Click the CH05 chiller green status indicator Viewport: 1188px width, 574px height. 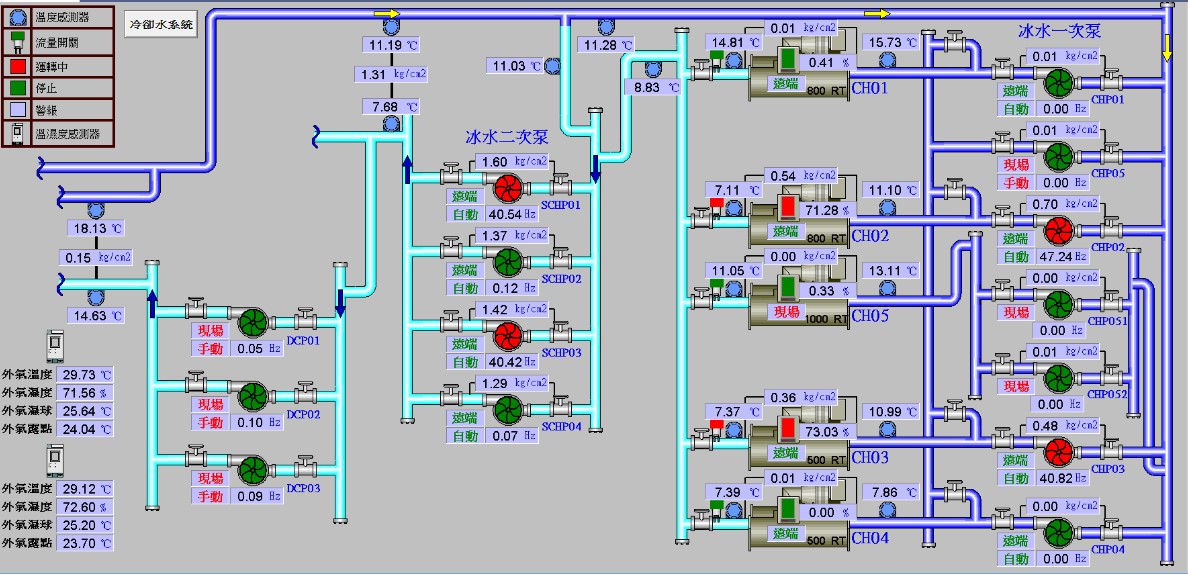coord(789,286)
